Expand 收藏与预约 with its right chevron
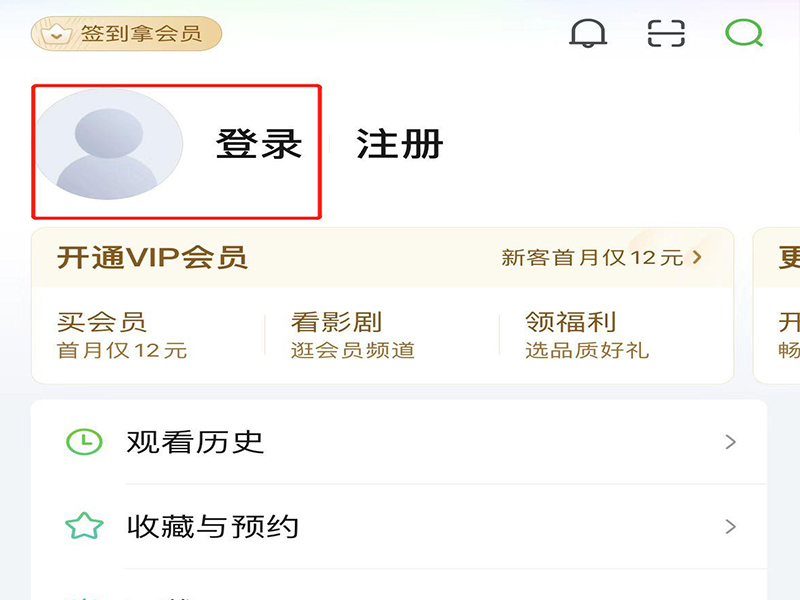 731,527
